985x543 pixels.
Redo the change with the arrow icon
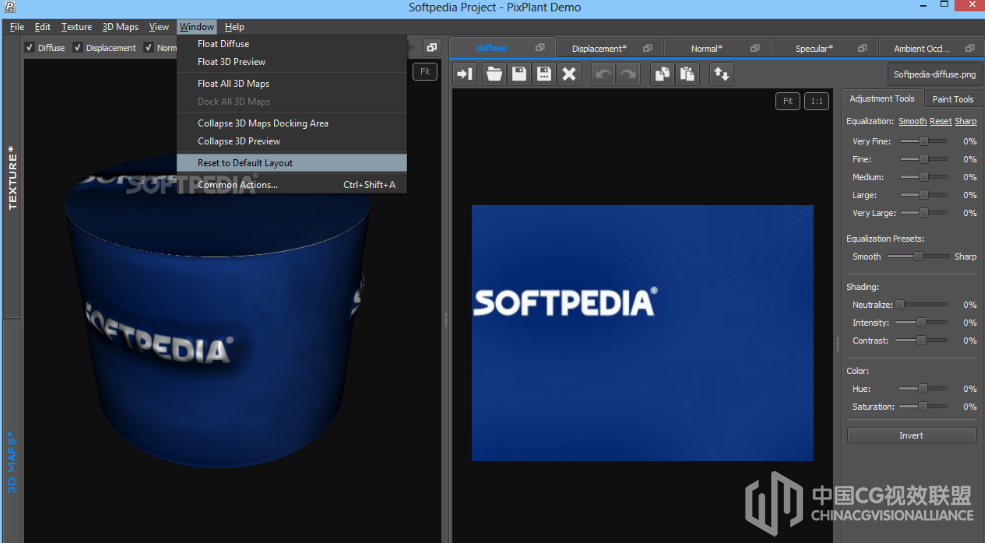(x=628, y=74)
